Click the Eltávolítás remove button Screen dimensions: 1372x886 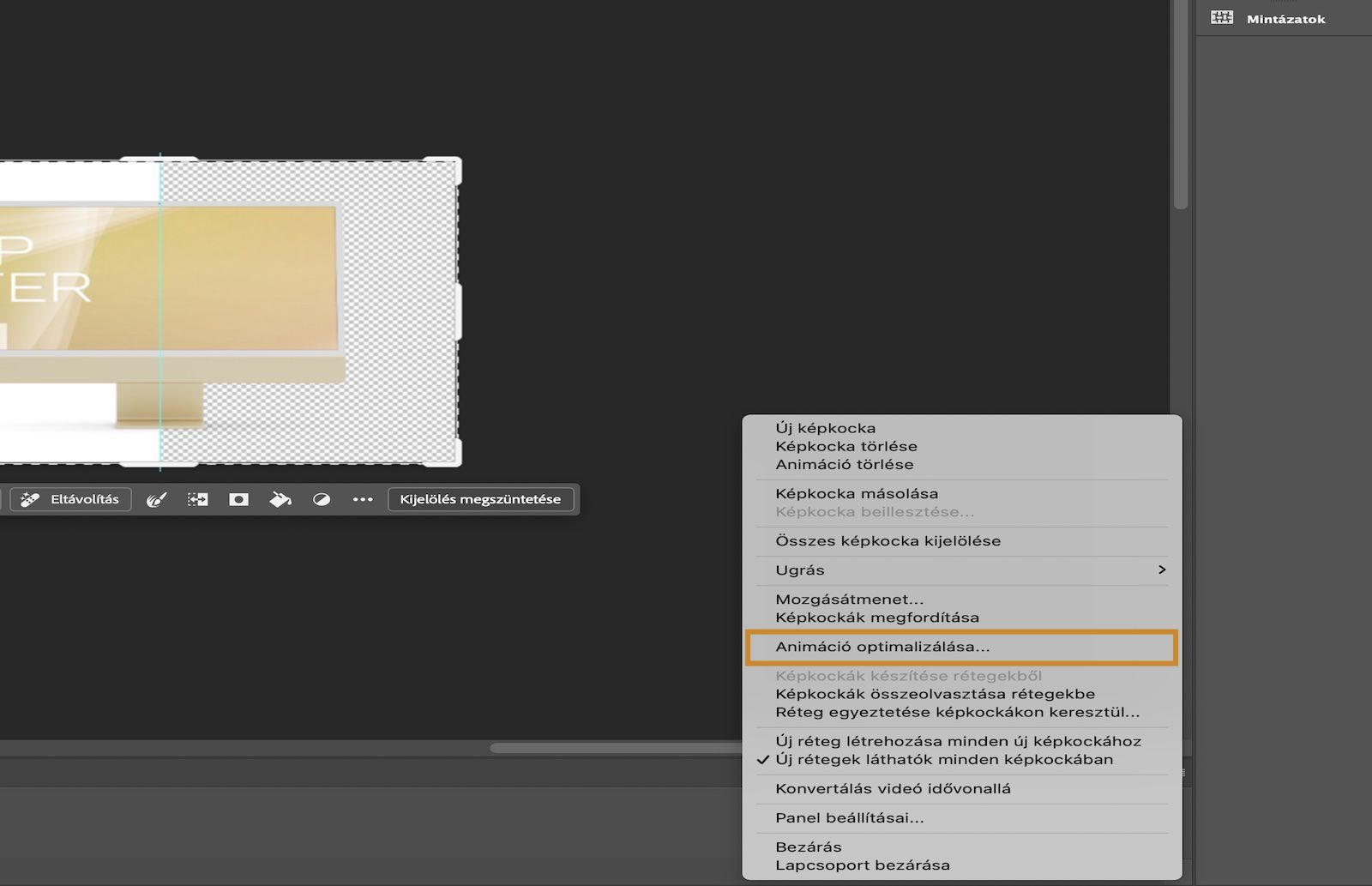click(70, 499)
